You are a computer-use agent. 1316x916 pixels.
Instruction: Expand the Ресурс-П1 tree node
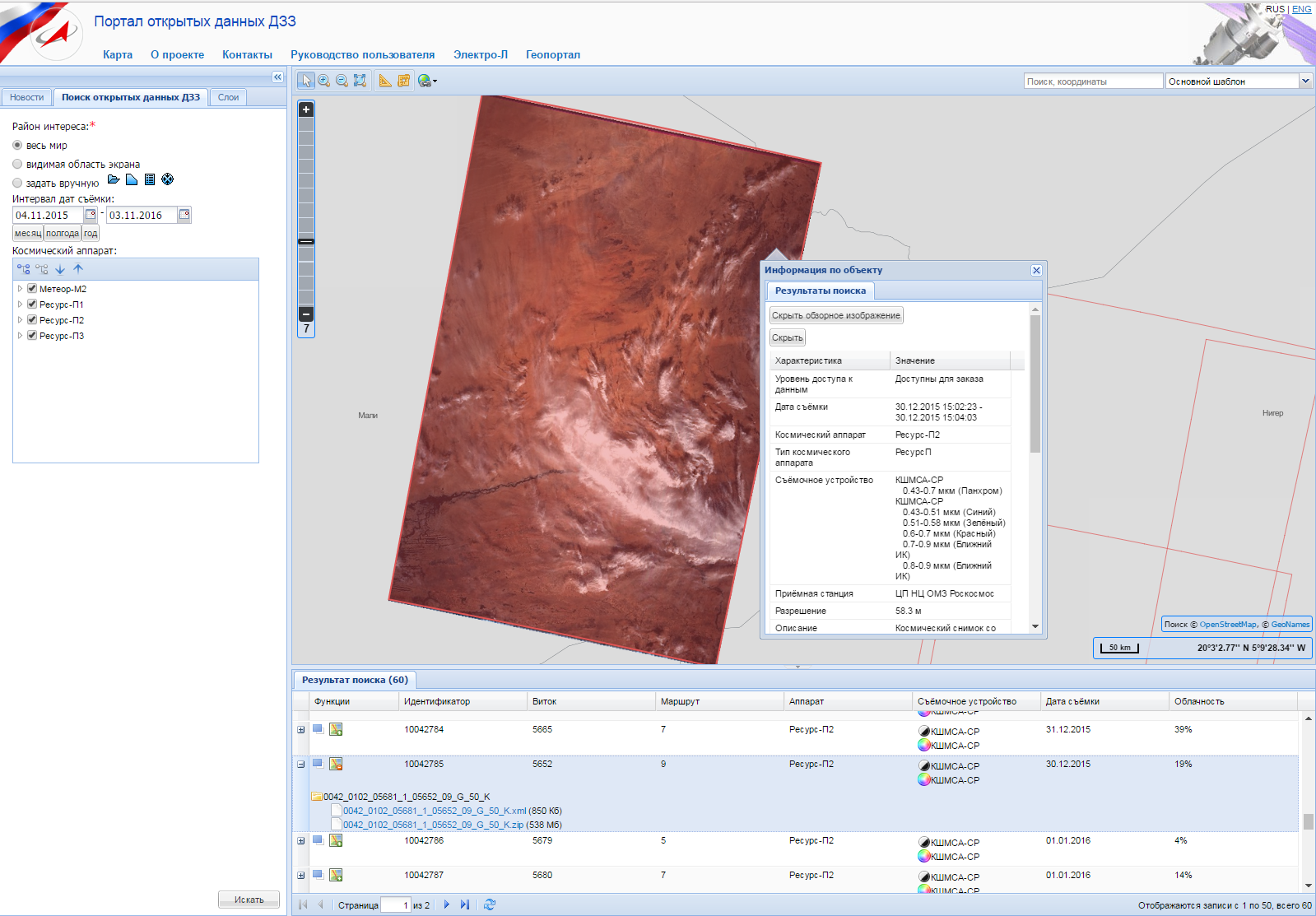click(20, 305)
